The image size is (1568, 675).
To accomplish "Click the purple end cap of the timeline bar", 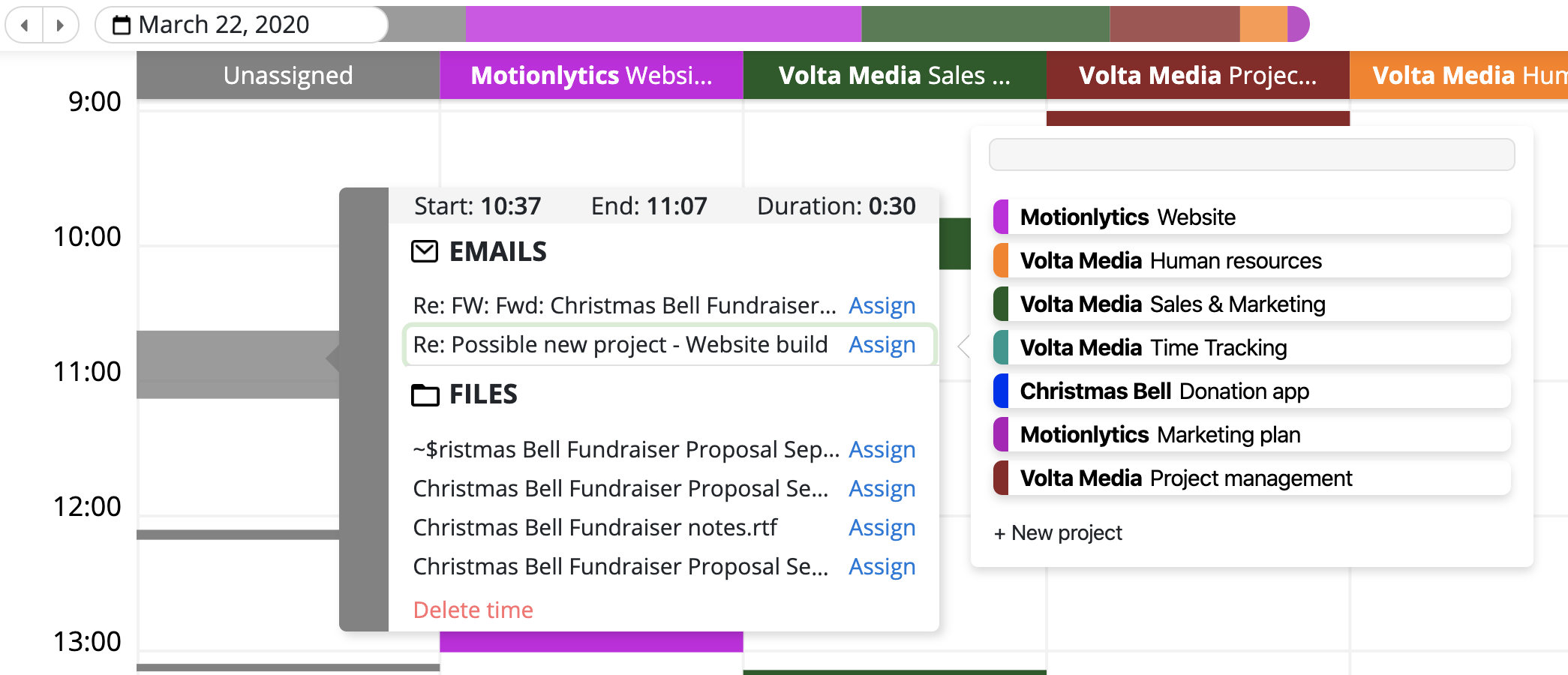I will coord(1299,24).
